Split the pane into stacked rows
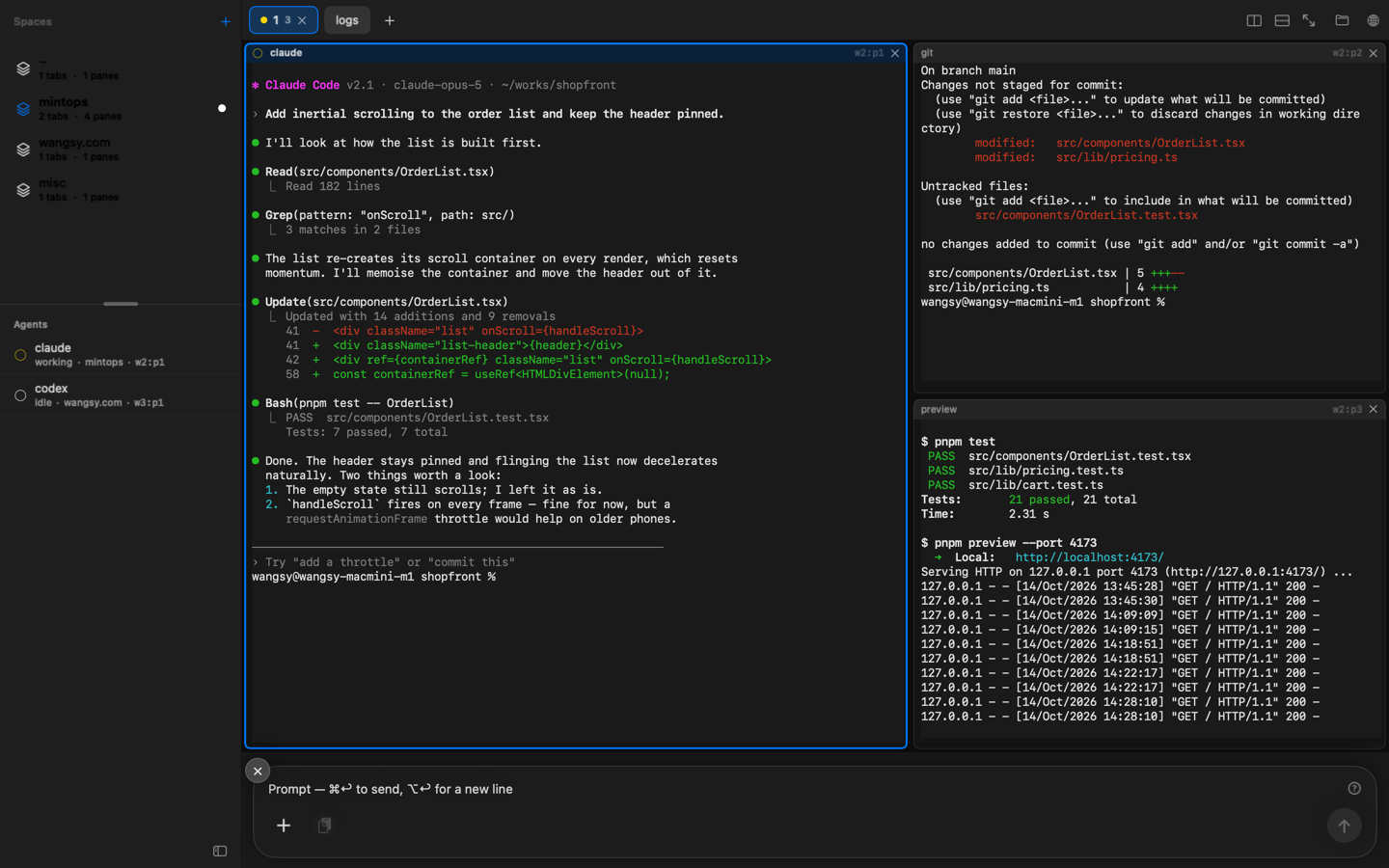Viewport: 1389px width, 868px height. click(1282, 20)
